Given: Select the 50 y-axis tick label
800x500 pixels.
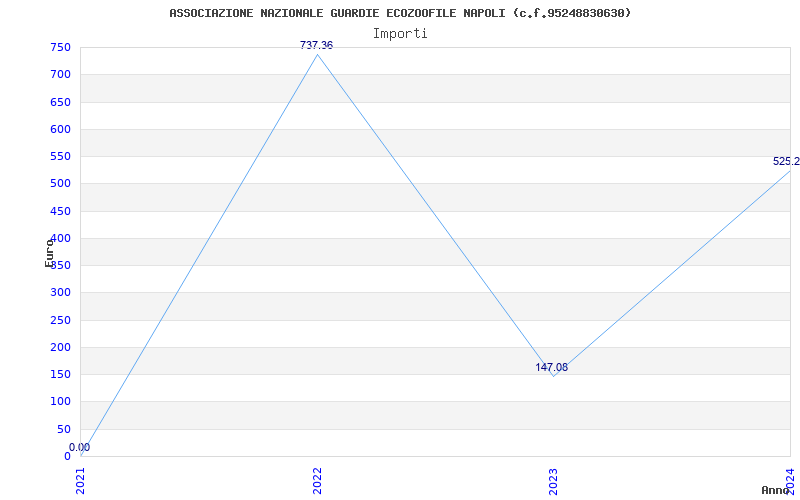Looking at the screenshot, I should pos(63,429).
